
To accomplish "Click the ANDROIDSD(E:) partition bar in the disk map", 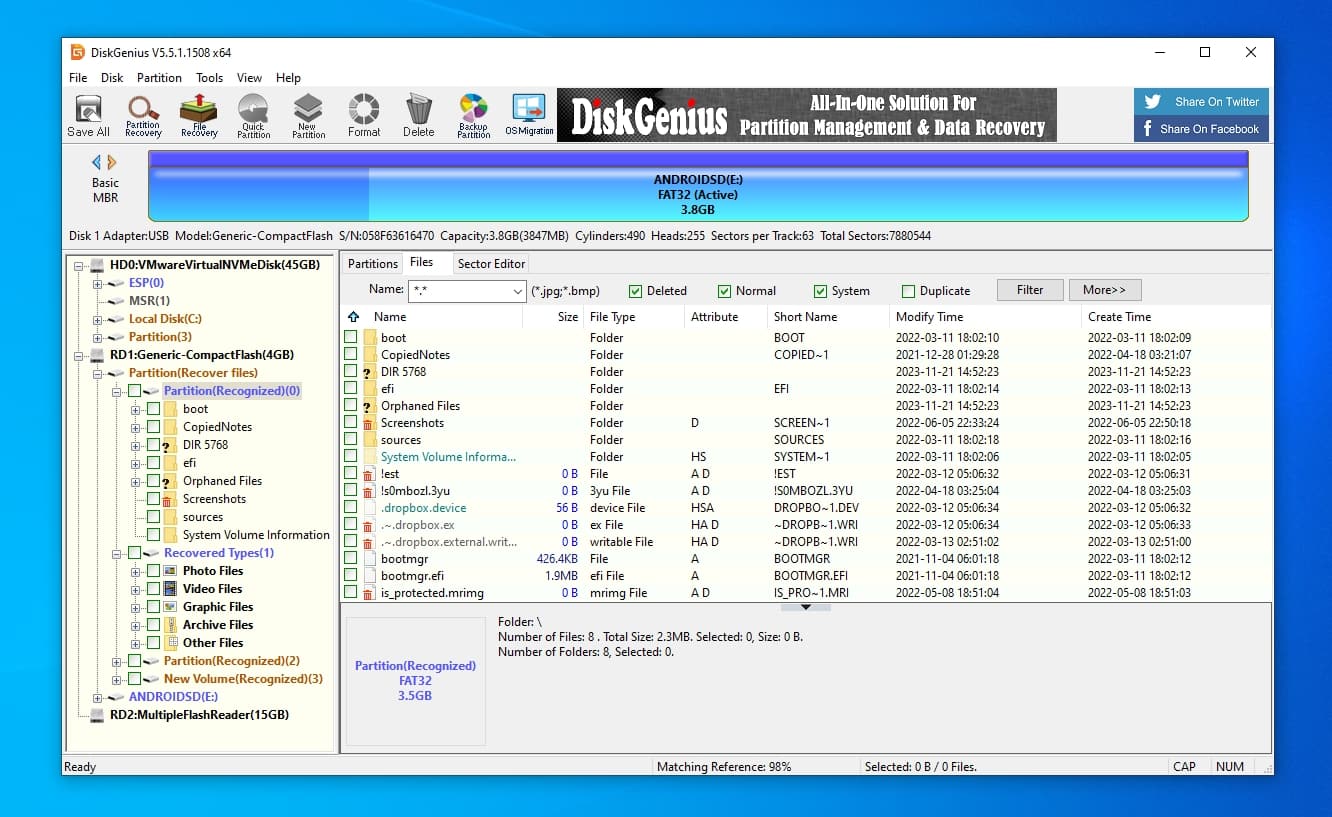I will coord(698,186).
